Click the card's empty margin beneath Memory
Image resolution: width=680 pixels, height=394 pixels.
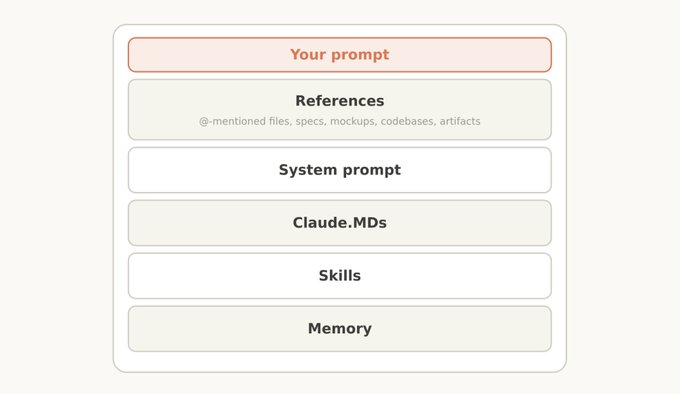(340, 361)
